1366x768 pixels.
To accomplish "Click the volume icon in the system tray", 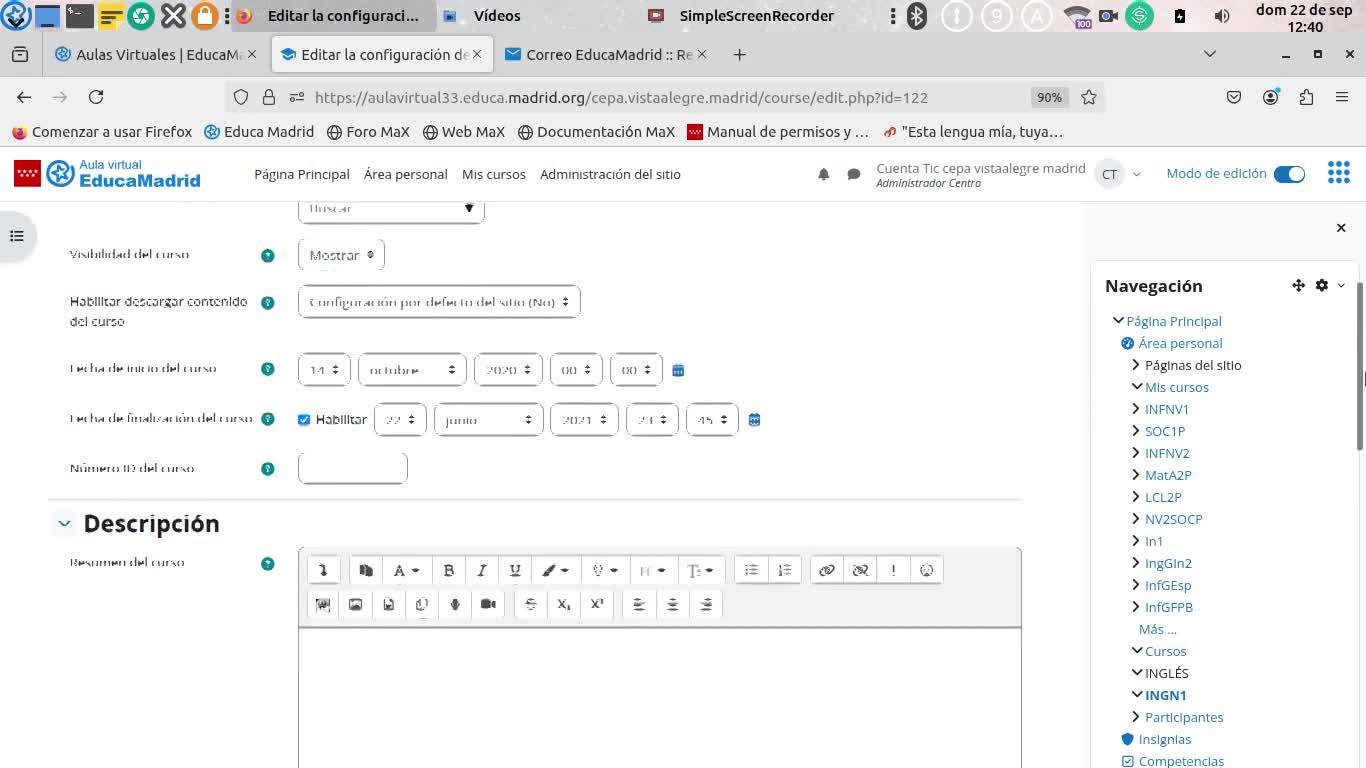I will point(1221,16).
